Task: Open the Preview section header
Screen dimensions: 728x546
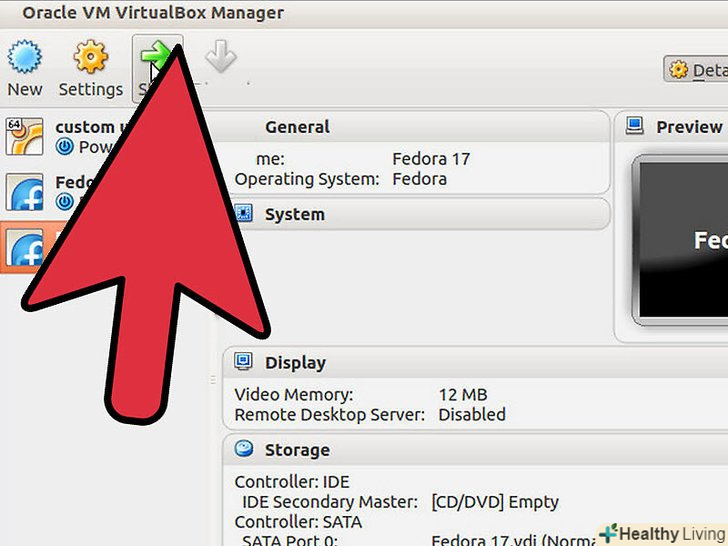Action: [689, 127]
